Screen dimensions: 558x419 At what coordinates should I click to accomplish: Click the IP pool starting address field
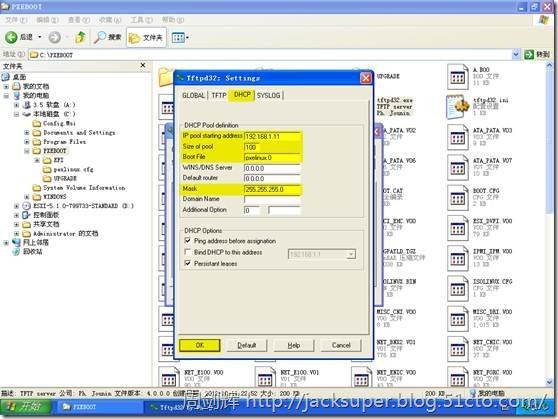click(x=272, y=136)
